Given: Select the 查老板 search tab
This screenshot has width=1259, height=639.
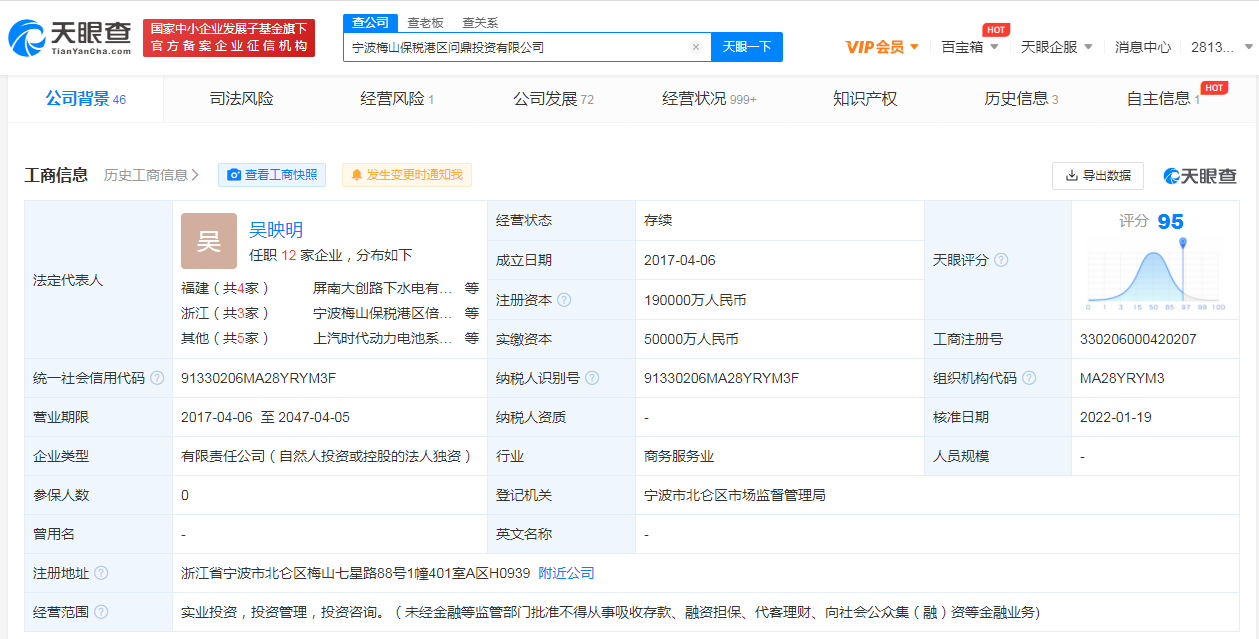Looking at the screenshot, I should pyautogui.click(x=425, y=22).
